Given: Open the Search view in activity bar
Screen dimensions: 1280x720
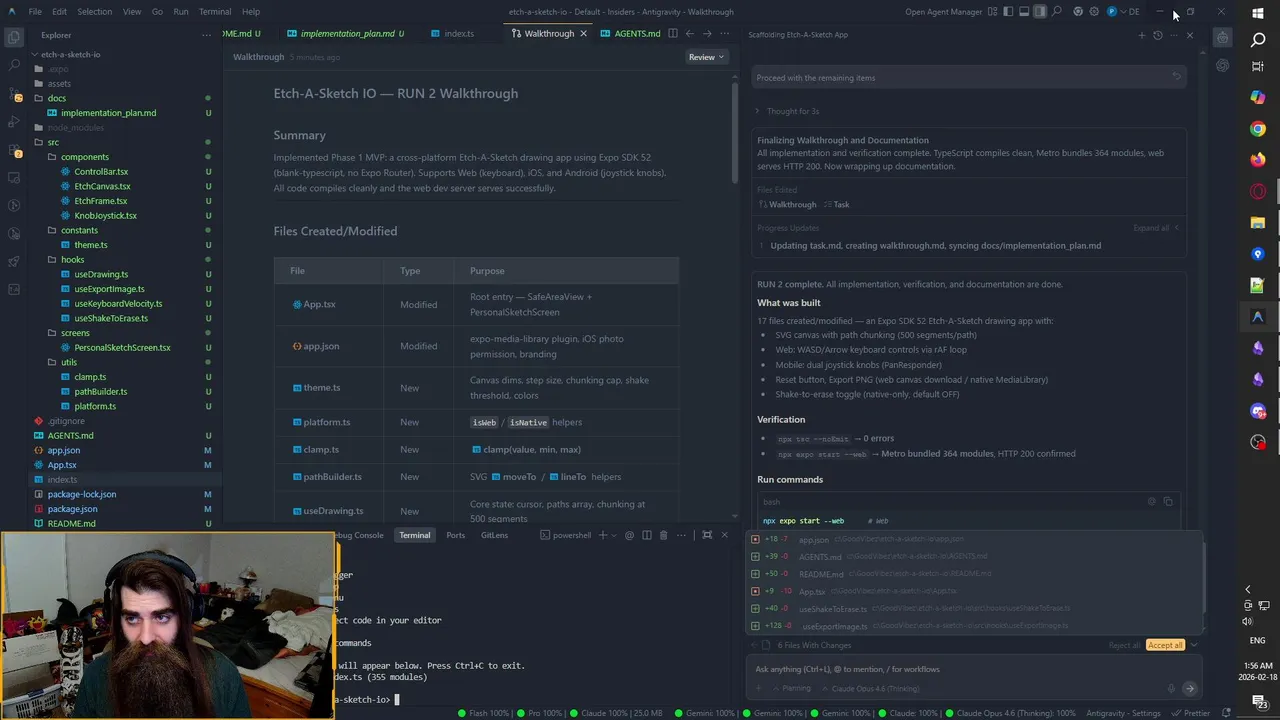Looking at the screenshot, I should pos(14,65).
